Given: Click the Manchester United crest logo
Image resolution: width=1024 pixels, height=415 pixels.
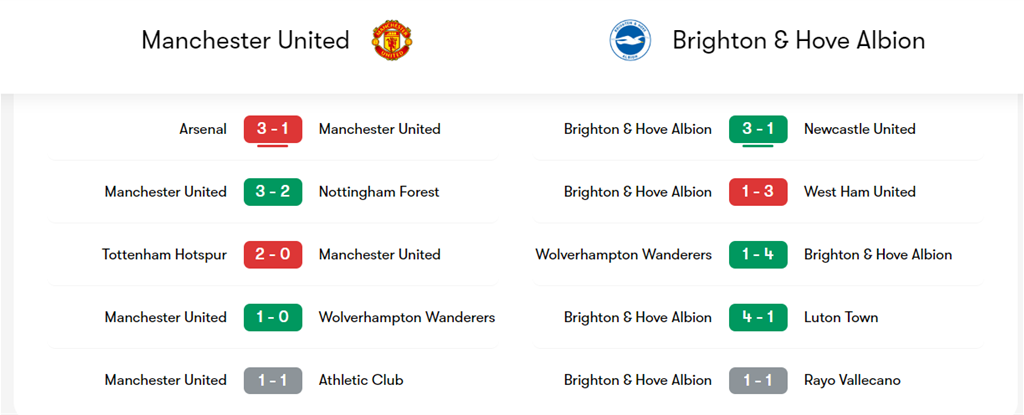Looking at the screenshot, I should pyautogui.click(x=394, y=41).
